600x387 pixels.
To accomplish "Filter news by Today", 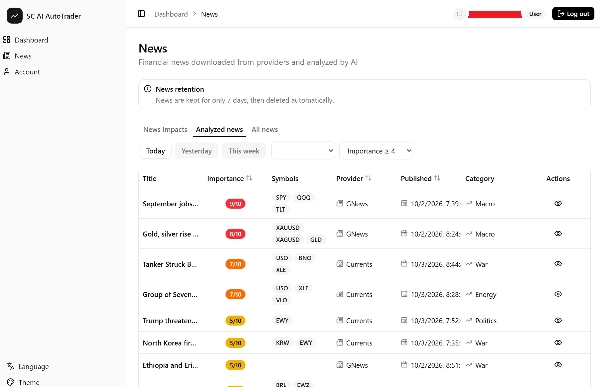I will 155,151.
